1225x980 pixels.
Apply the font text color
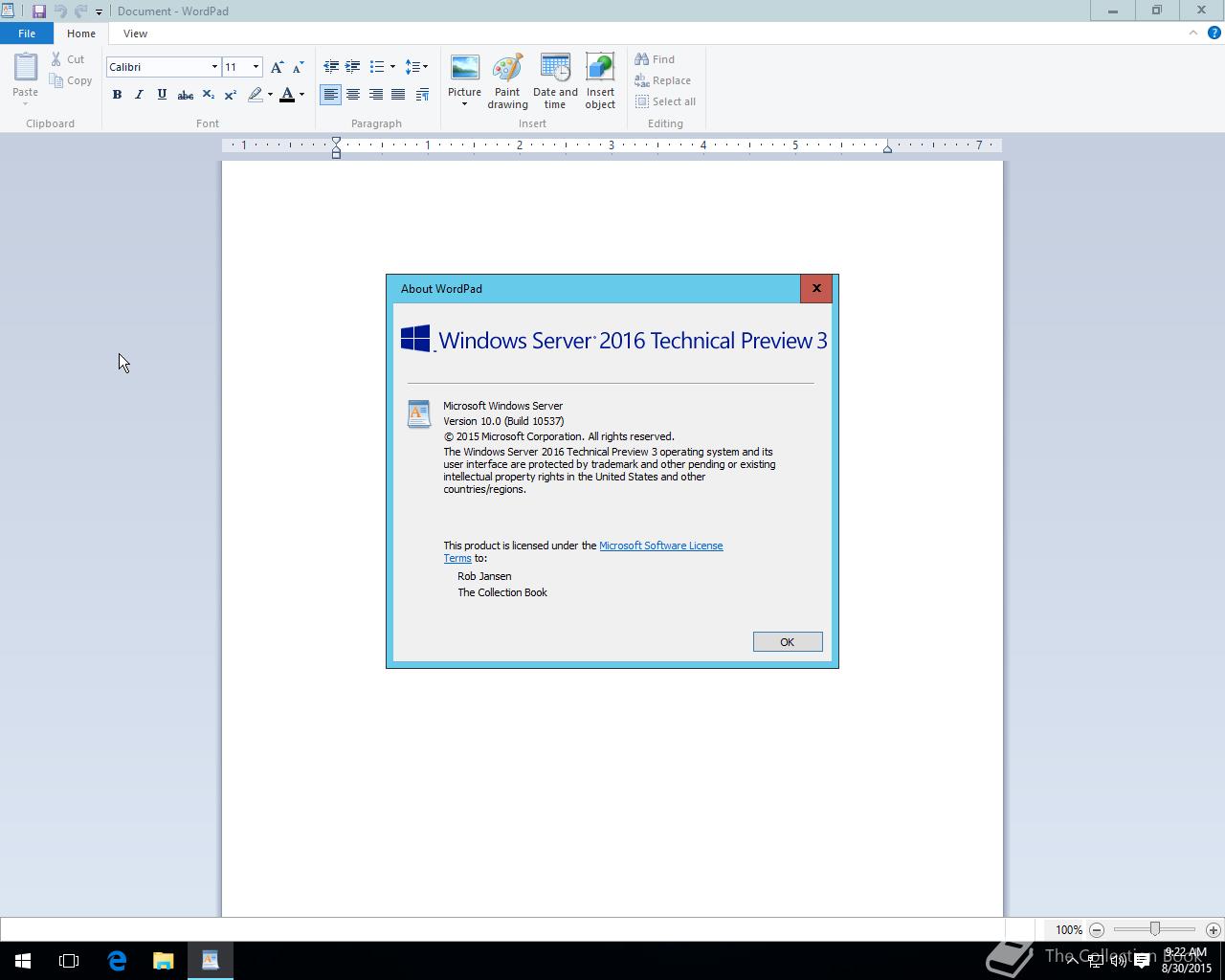(x=287, y=95)
